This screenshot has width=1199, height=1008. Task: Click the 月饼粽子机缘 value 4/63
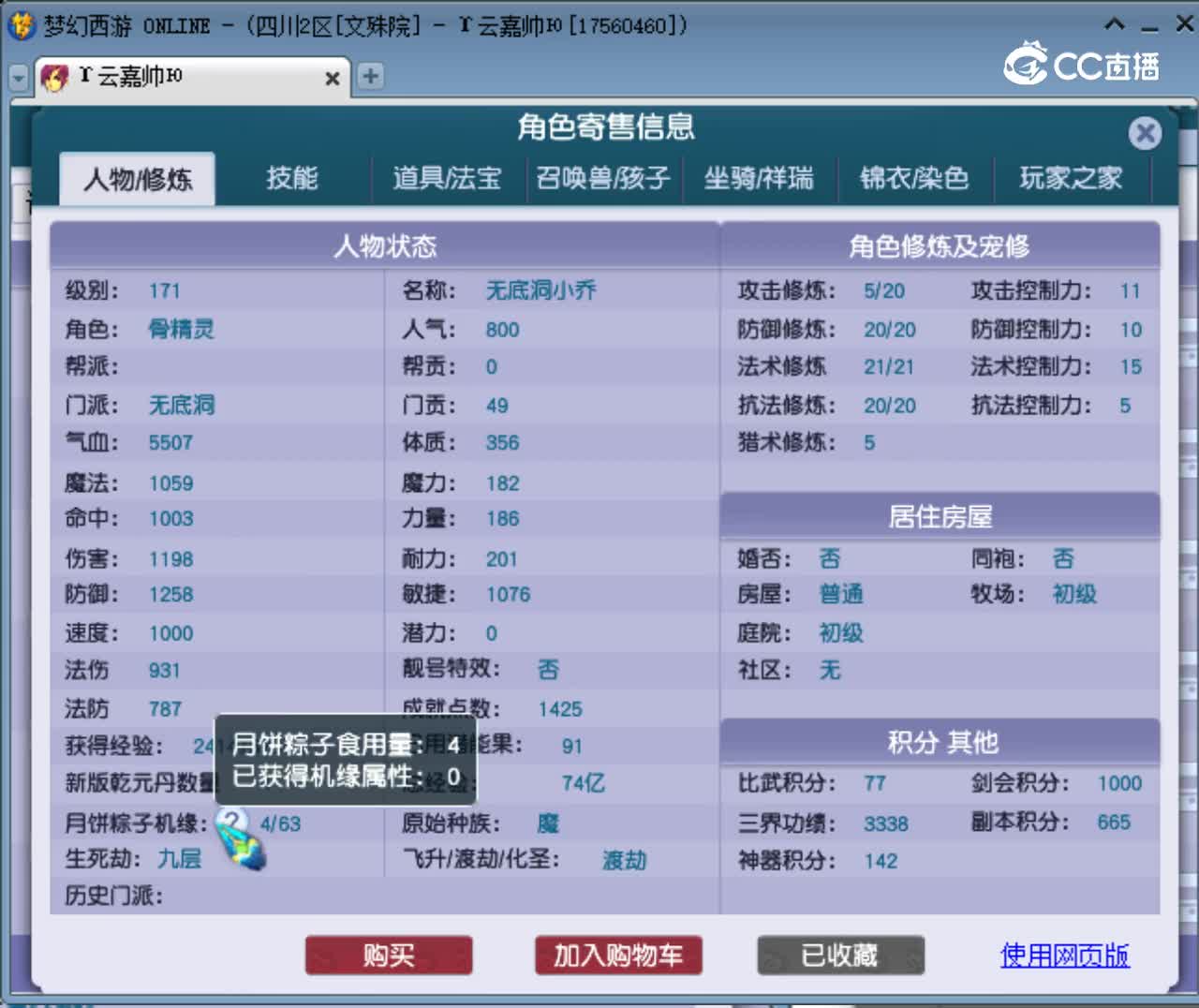[x=280, y=824]
